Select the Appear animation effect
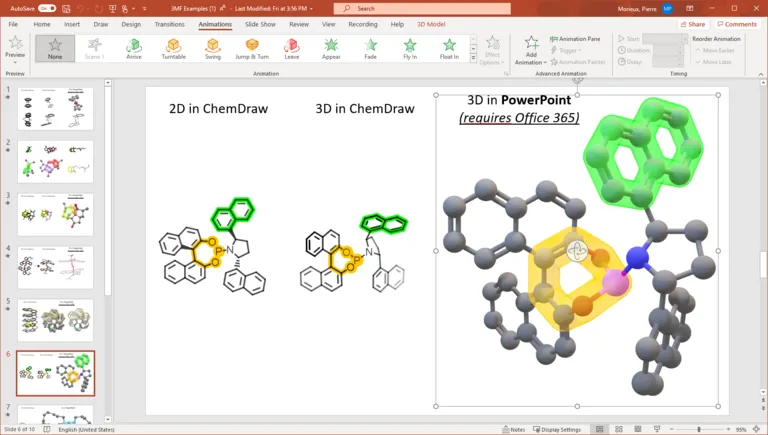Image resolution: width=768 pixels, height=435 pixels. point(331,48)
